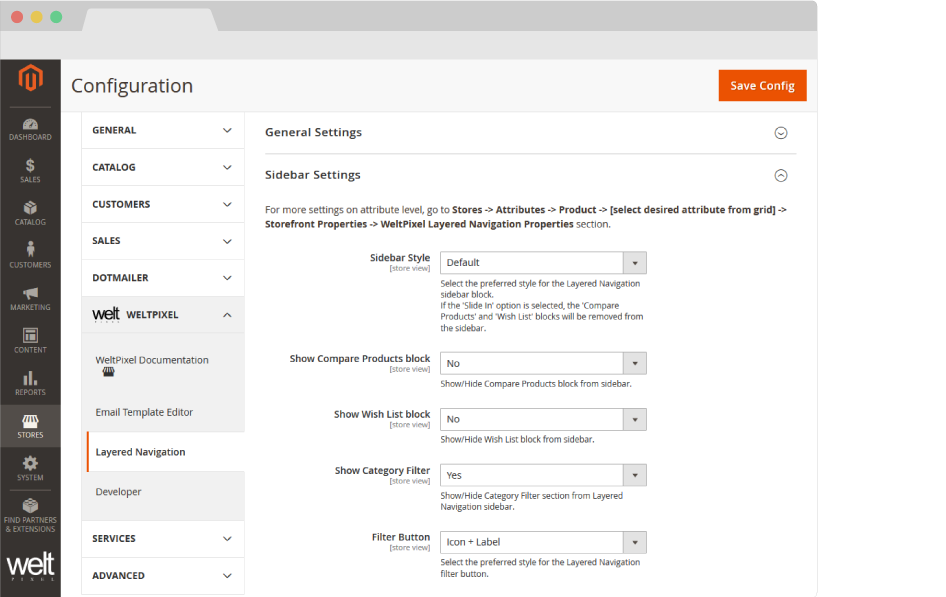
Task: Open the WeltPixel Documentation link
Action: click(152, 360)
